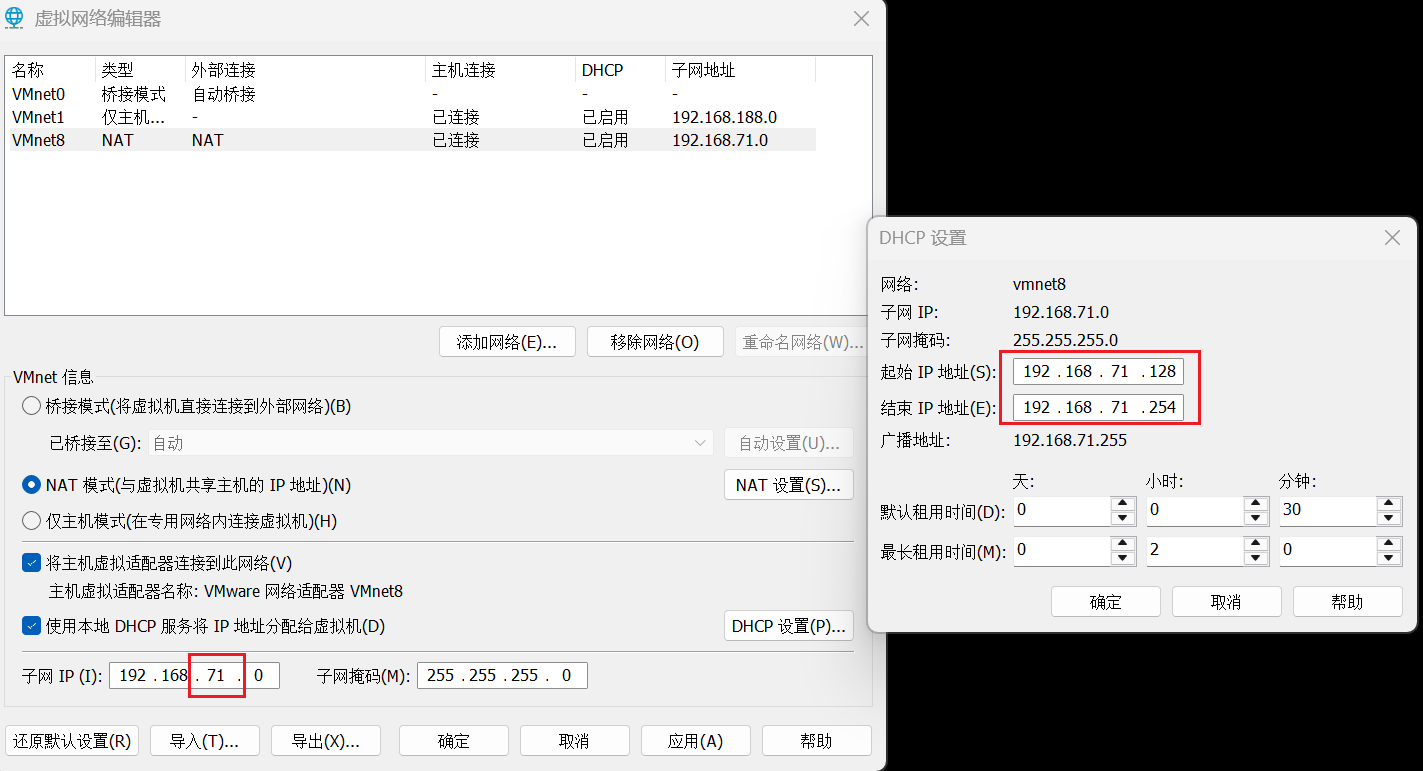Close the DHCP 设置 dialog
The image size is (1423, 771).
1392,238
